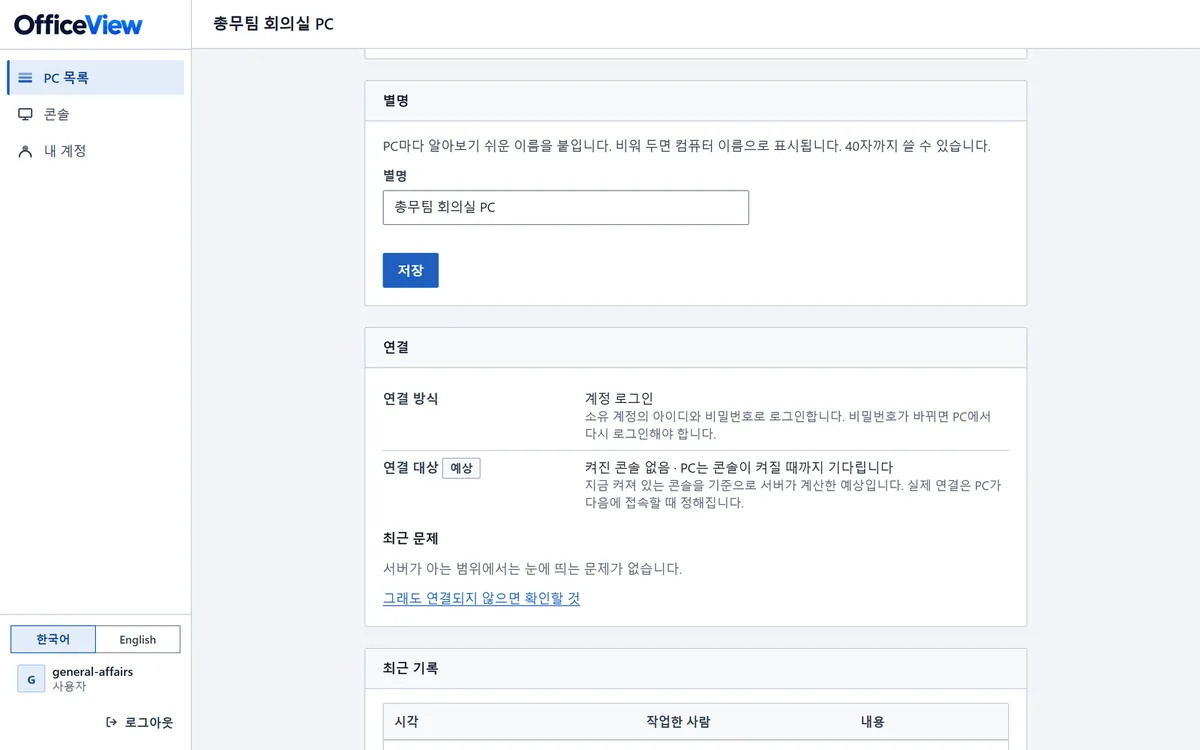
Task: Click the 연결 방식 label
Action: tap(411, 399)
